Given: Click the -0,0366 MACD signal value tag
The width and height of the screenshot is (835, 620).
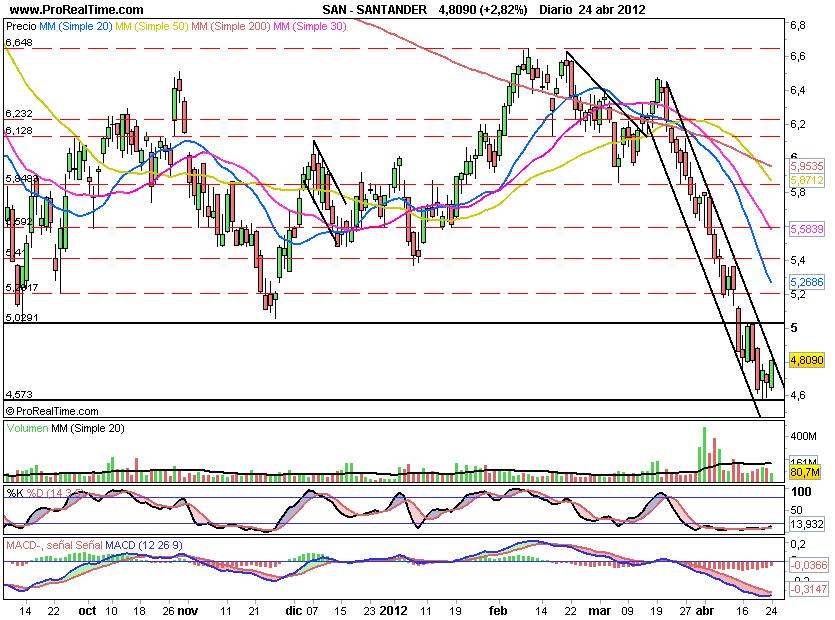Looking at the screenshot, I should tap(806, 565).
